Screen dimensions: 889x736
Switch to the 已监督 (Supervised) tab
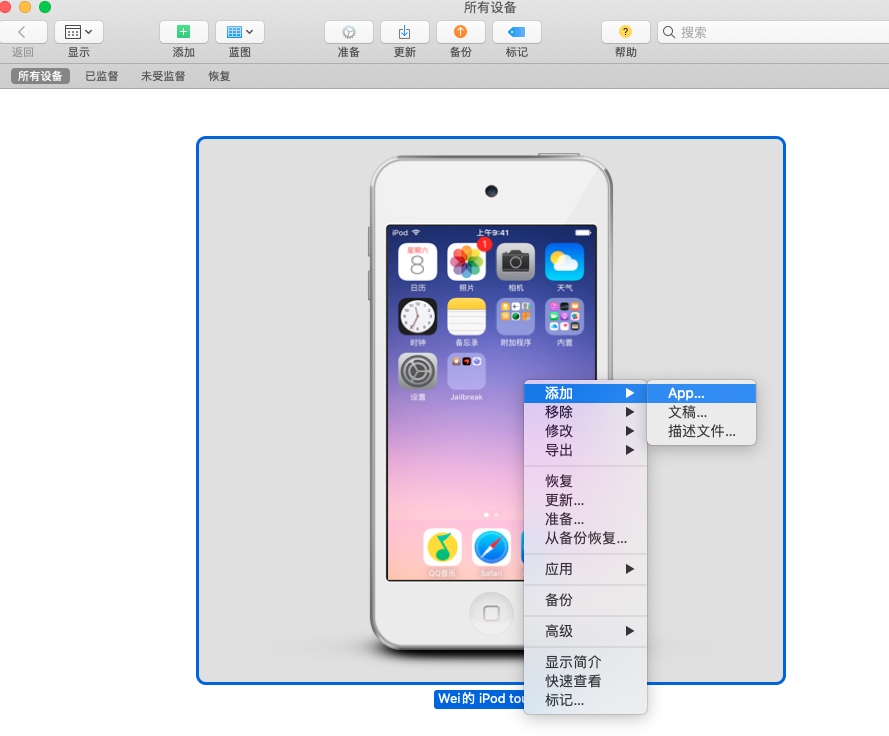(102, 76)
